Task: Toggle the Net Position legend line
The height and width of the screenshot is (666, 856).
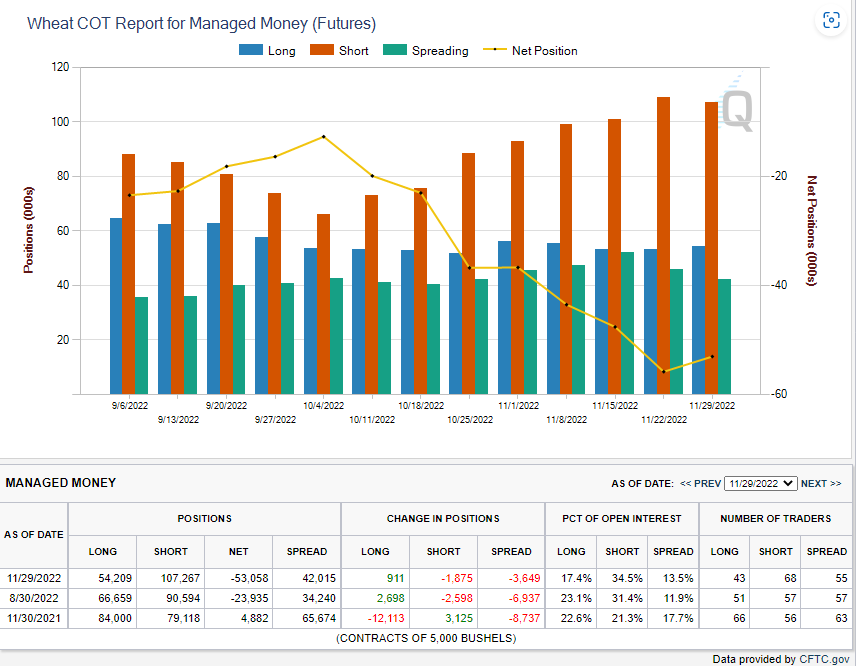Action: [531, 51]
